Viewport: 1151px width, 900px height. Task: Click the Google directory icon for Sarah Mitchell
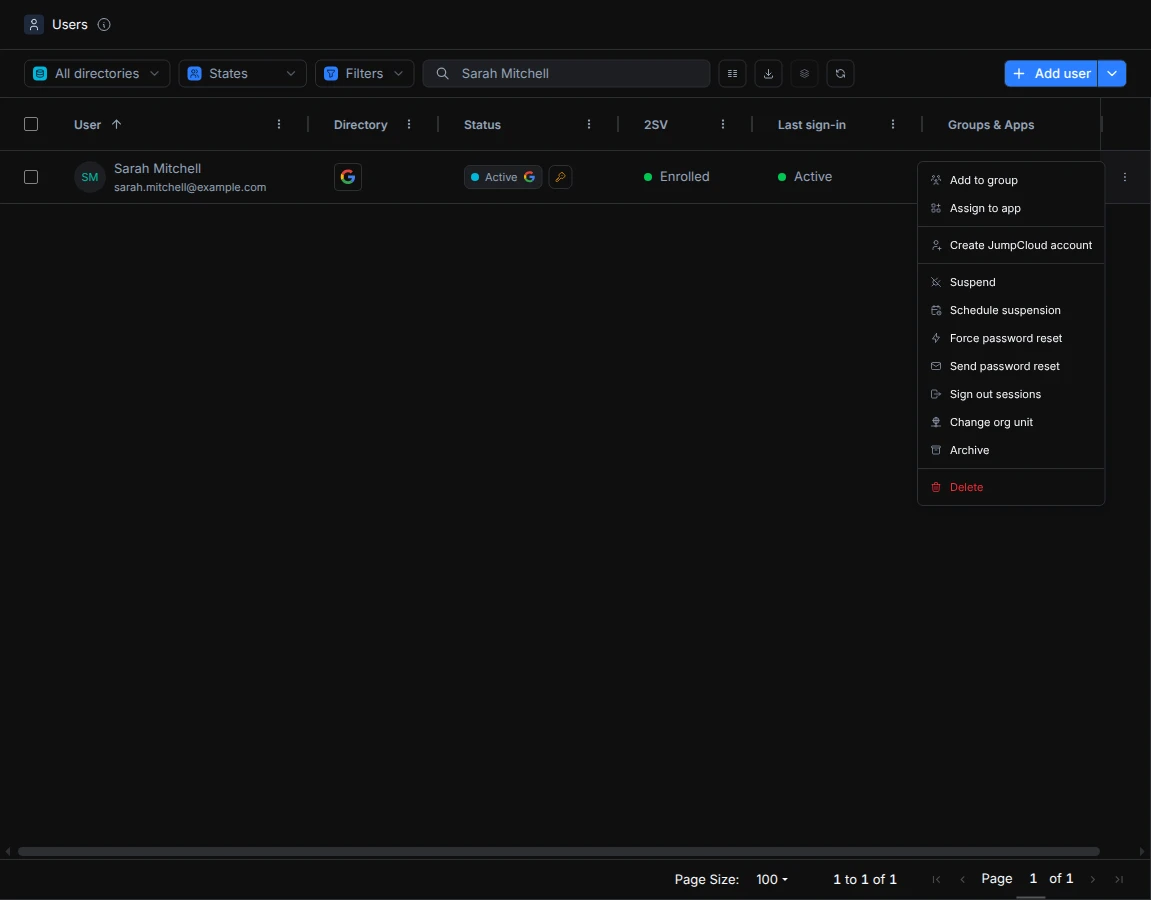tap(348, 177)
